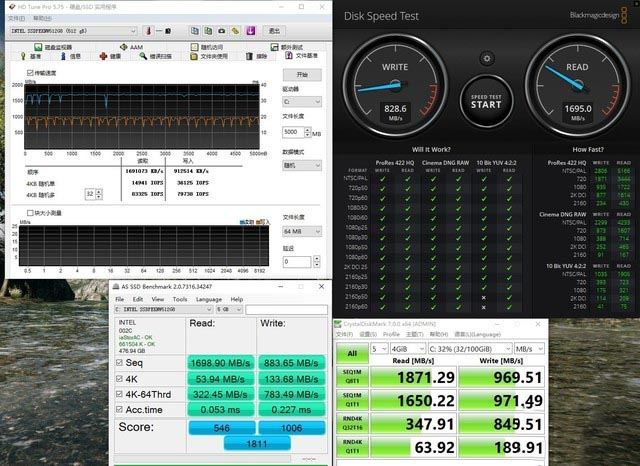Screen dimensions: 640x466
Task: Open the Help menu in HD Tune
Action: click(x=42, y=18)
